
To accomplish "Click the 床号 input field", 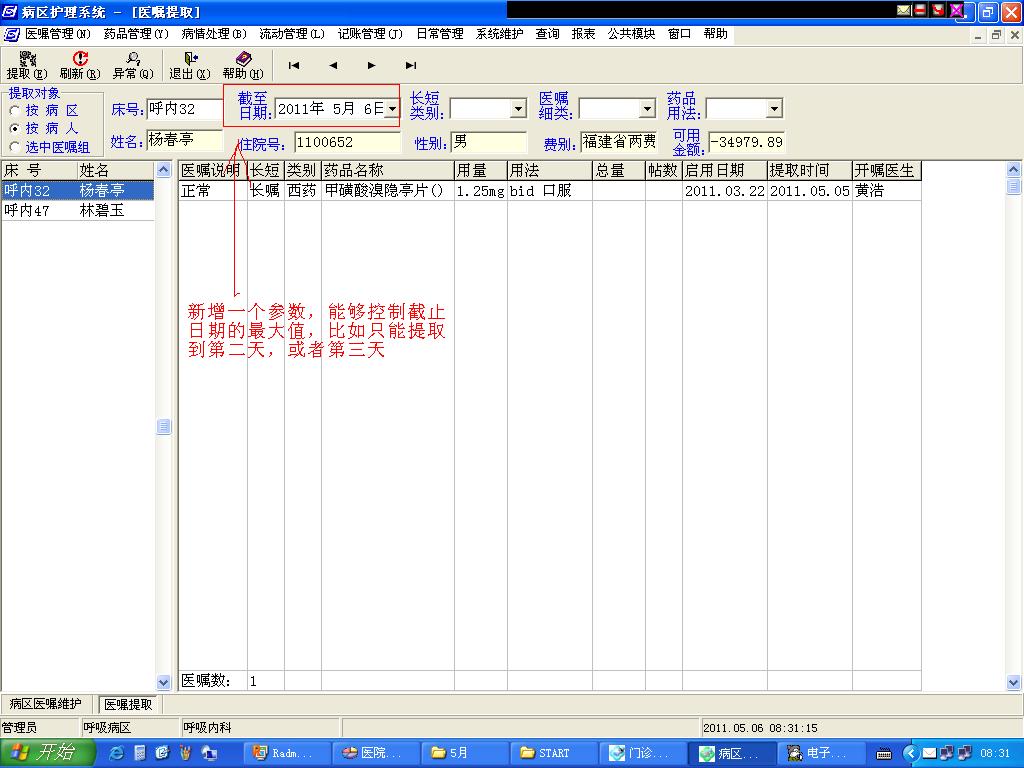I will (x=185, y=109).
